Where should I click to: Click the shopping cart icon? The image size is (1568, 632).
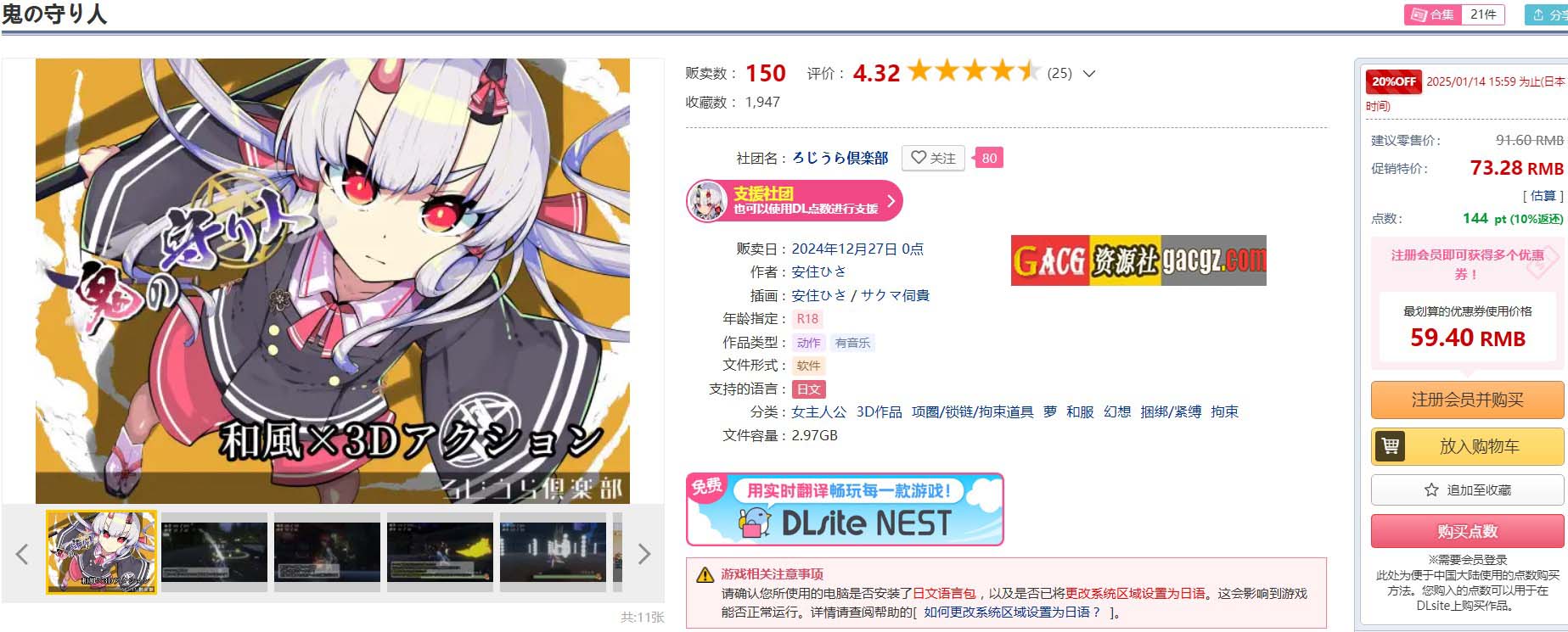pyautogui.click(x=1390, y=446)
